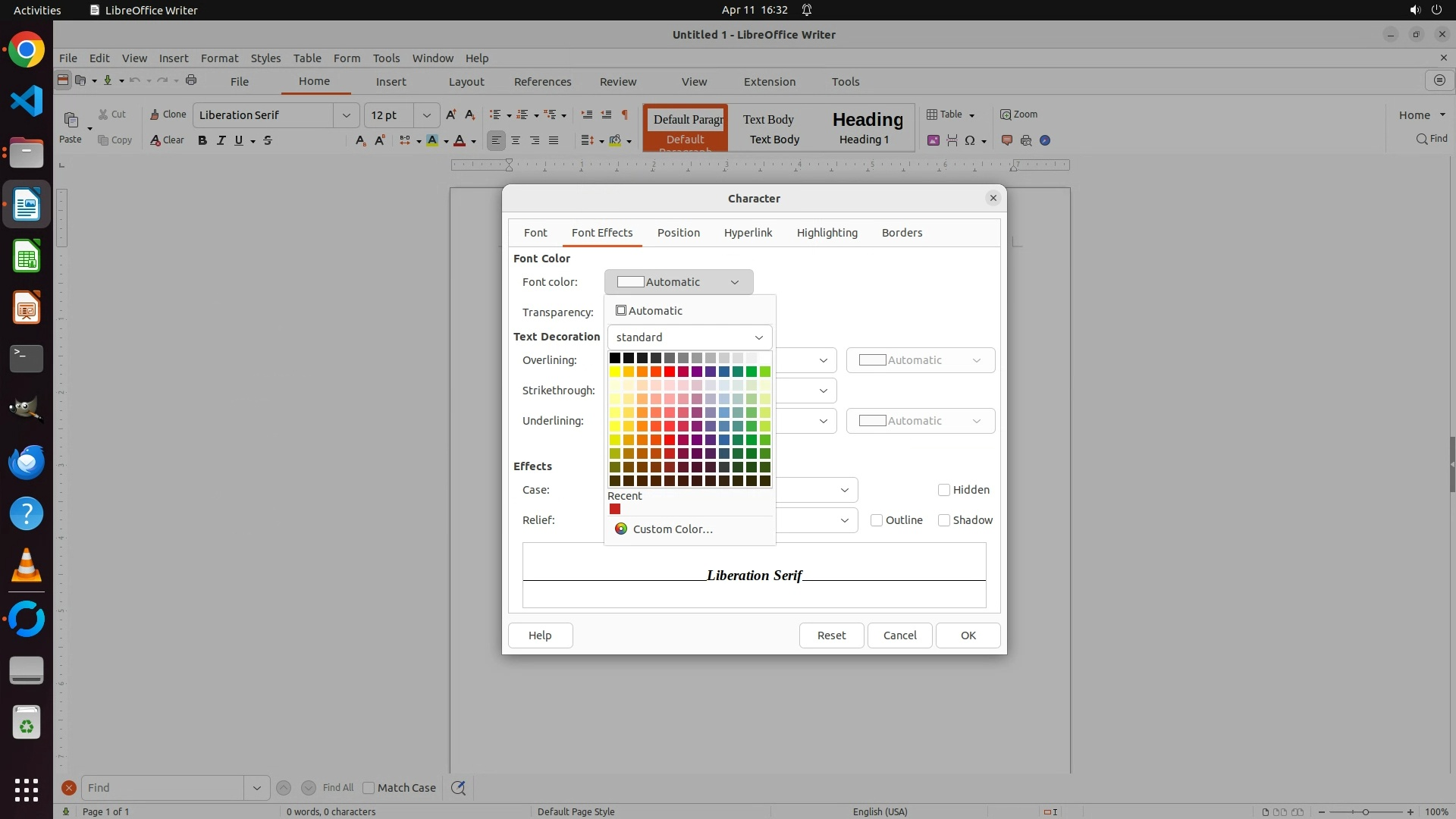
Task: Enable the Outline effect checkbox
Action: coord(877,520)
